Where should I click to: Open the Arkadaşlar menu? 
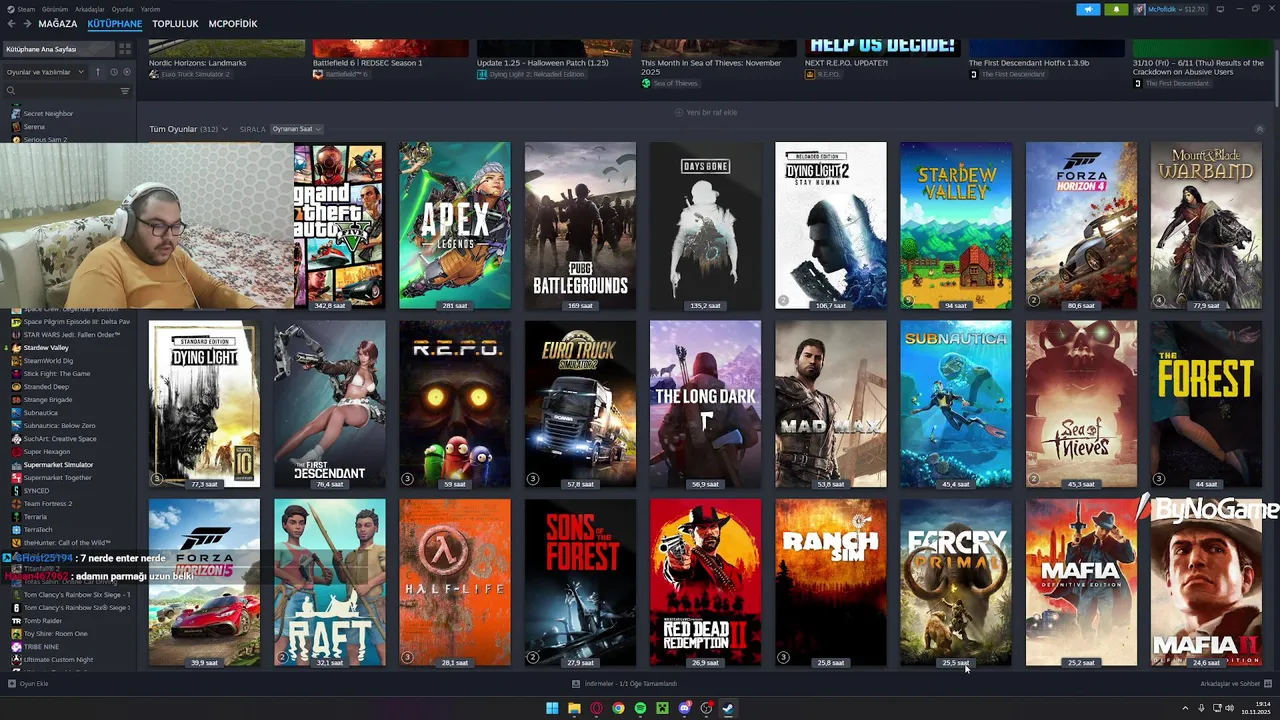coord(90,9)
